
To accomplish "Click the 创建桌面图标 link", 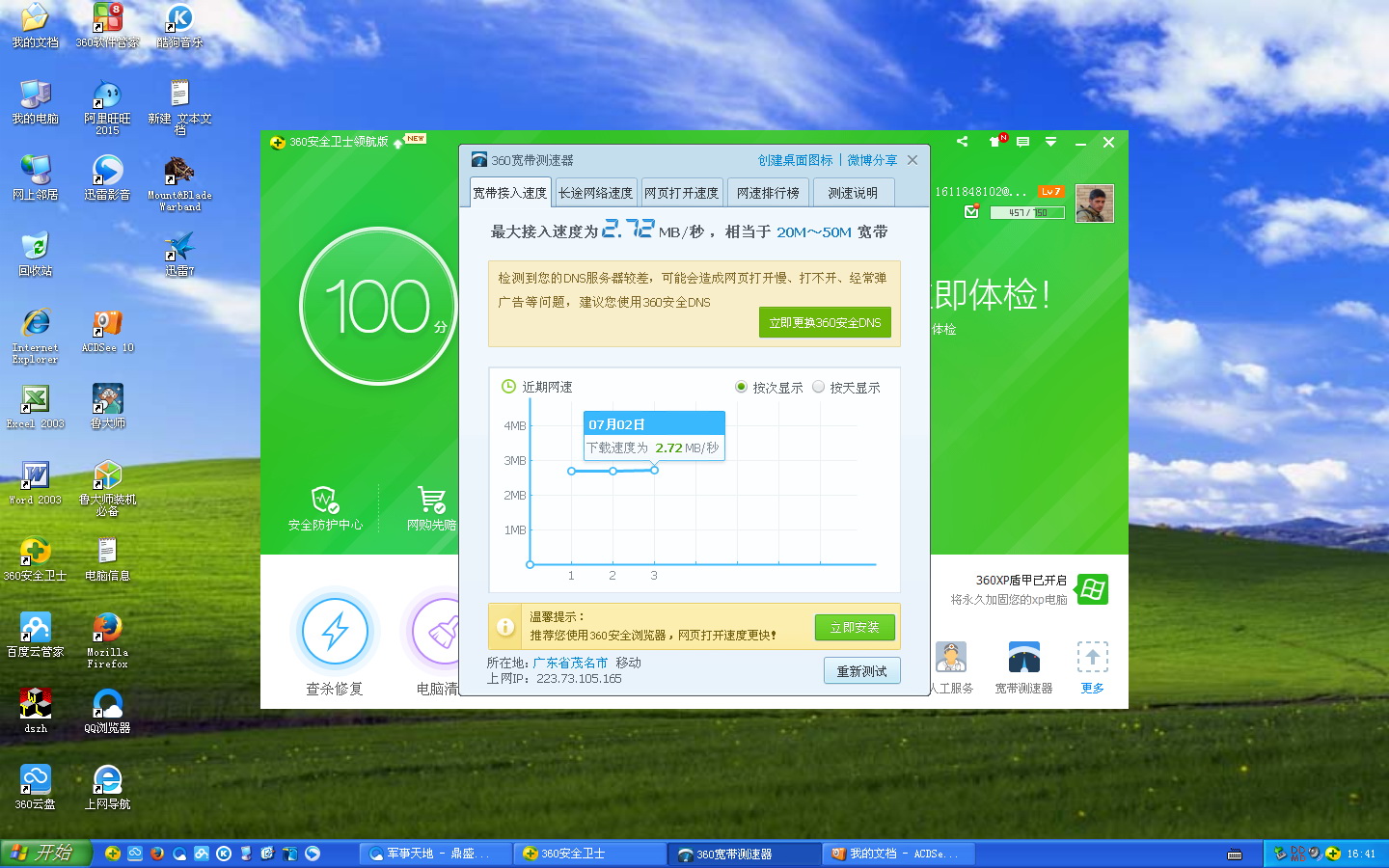I will [795, 160].
